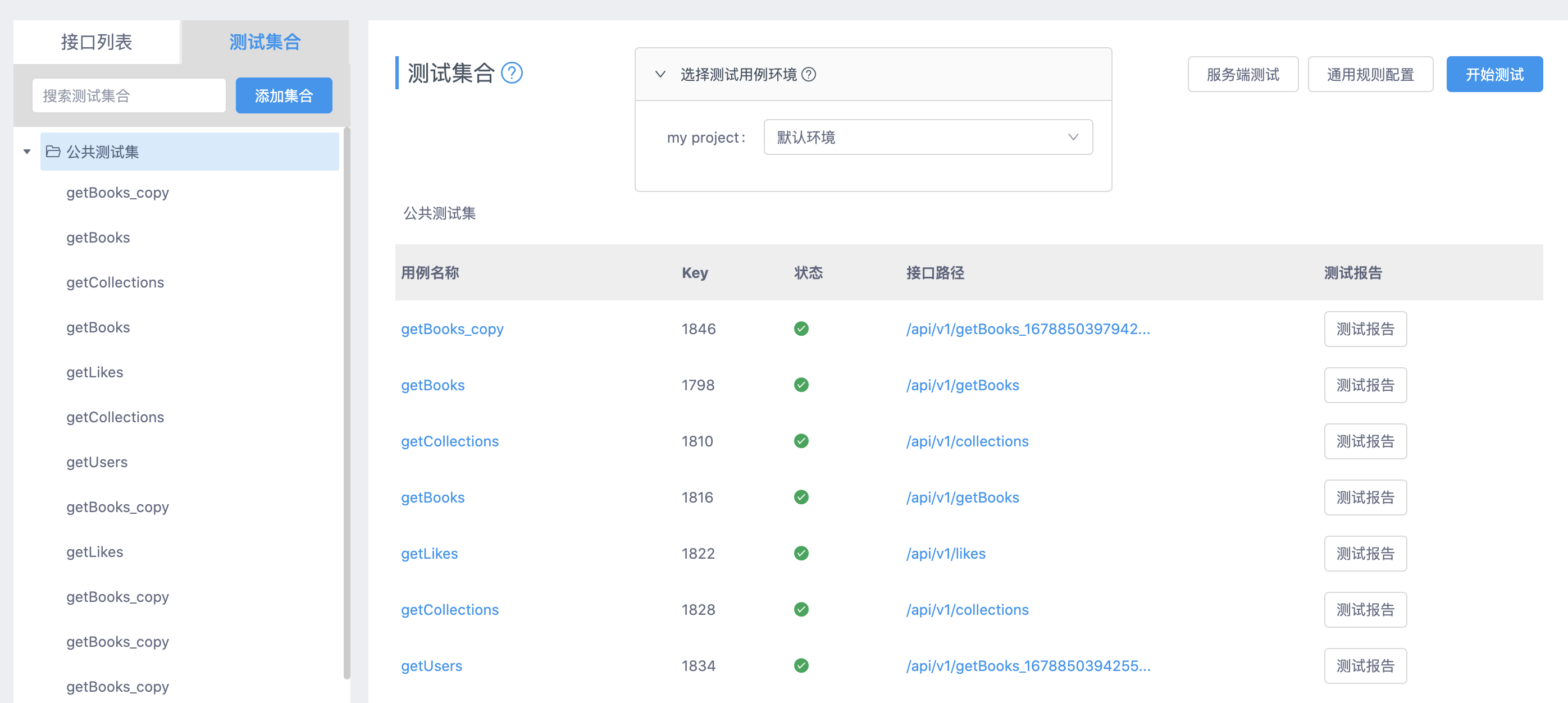This screenshot has height=703, width=1568.
Task: Click the green status check in getBooks_copy row
Action: point(801,328)
